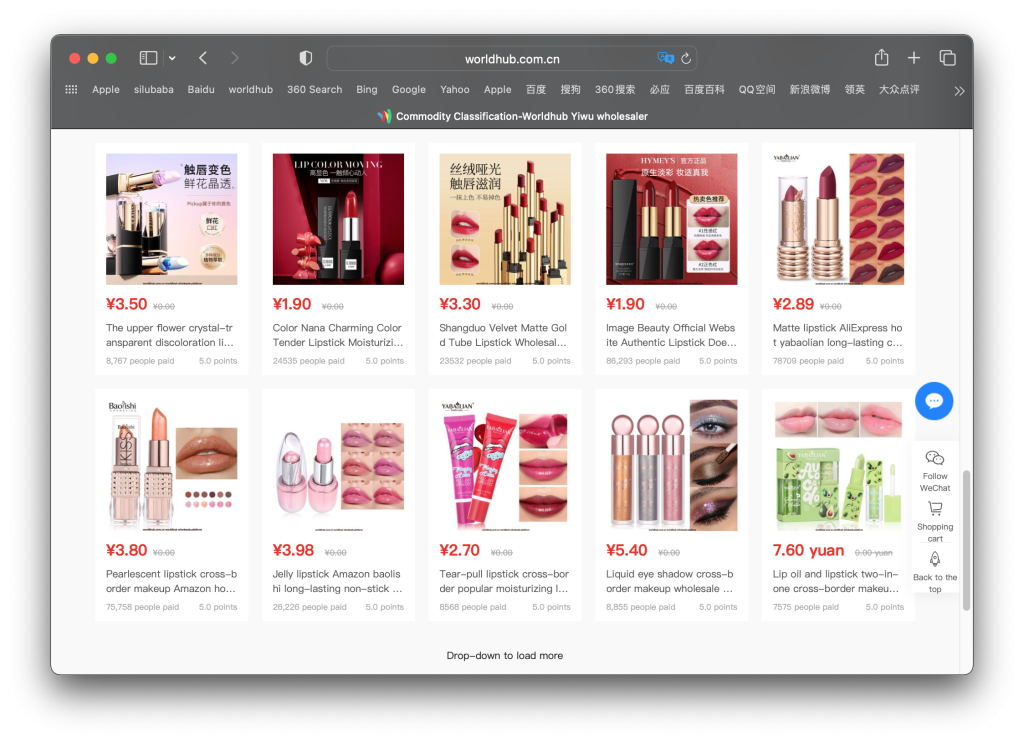This screenshot has height=742, width=1024.
Task: Click the translate icon in address bar
Action: pyautogui.click(x=665, y=59)
